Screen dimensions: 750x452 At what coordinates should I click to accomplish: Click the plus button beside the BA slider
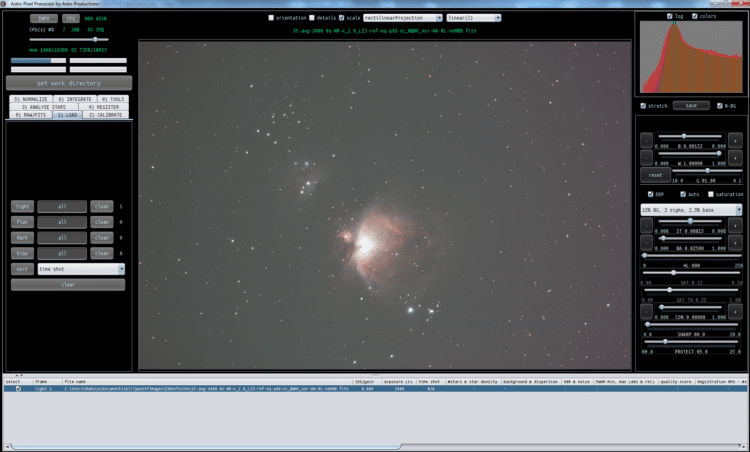click(735, 243)
